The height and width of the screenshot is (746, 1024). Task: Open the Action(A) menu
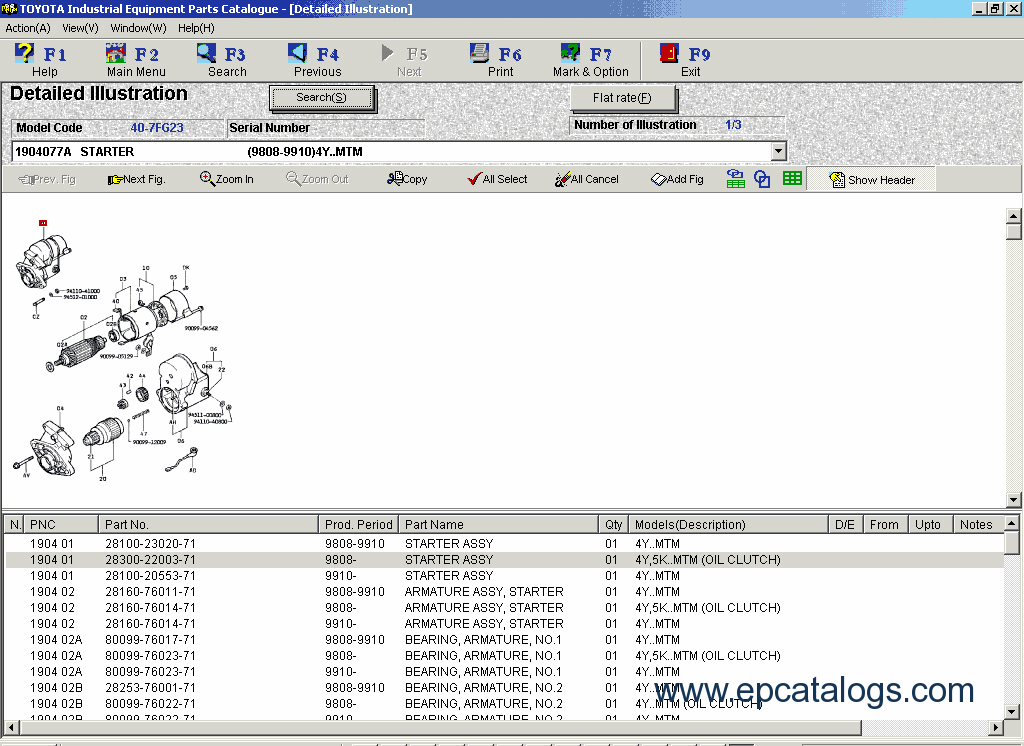(27, 28)
